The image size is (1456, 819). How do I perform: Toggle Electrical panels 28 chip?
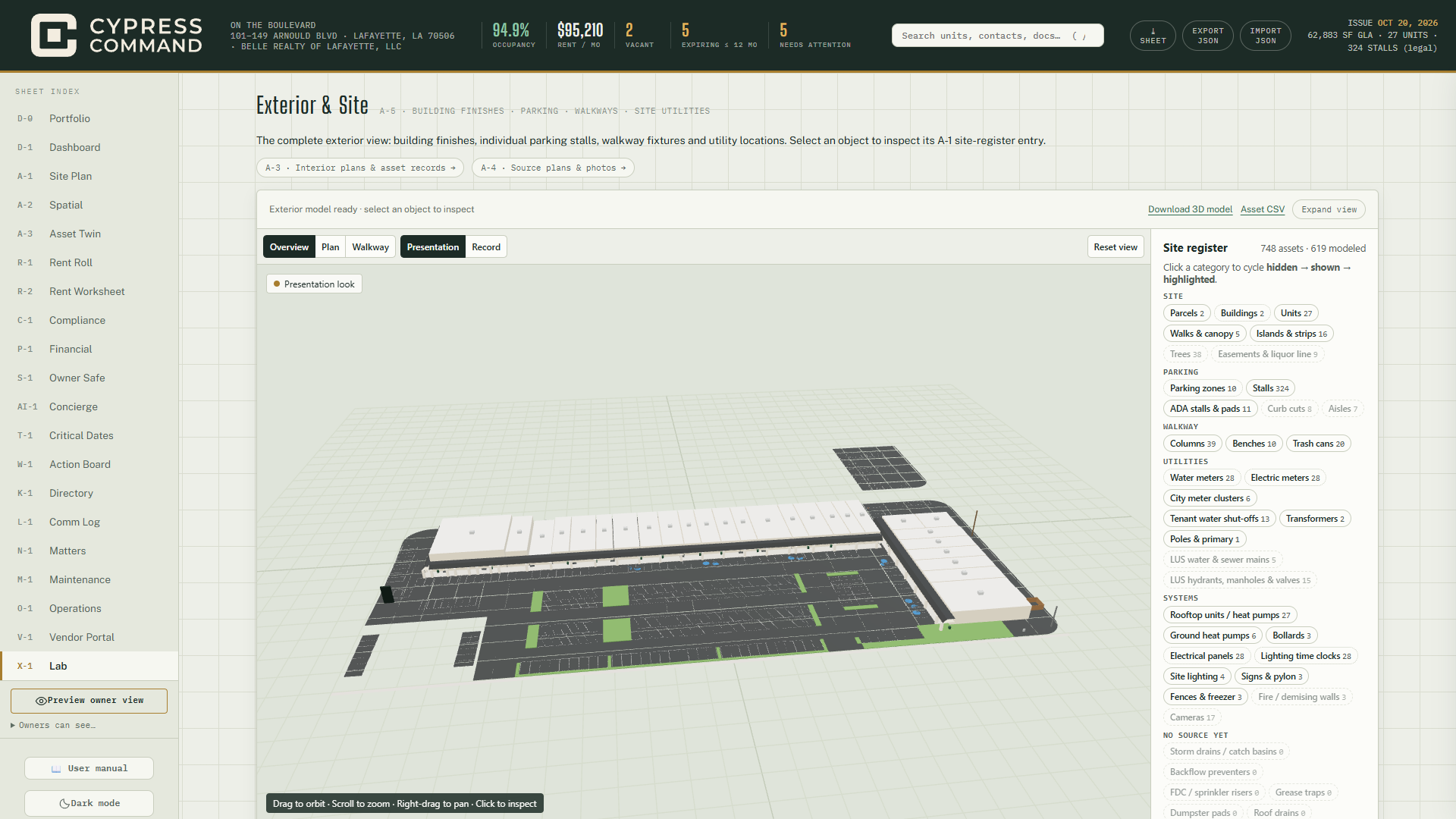(1207, 656)
